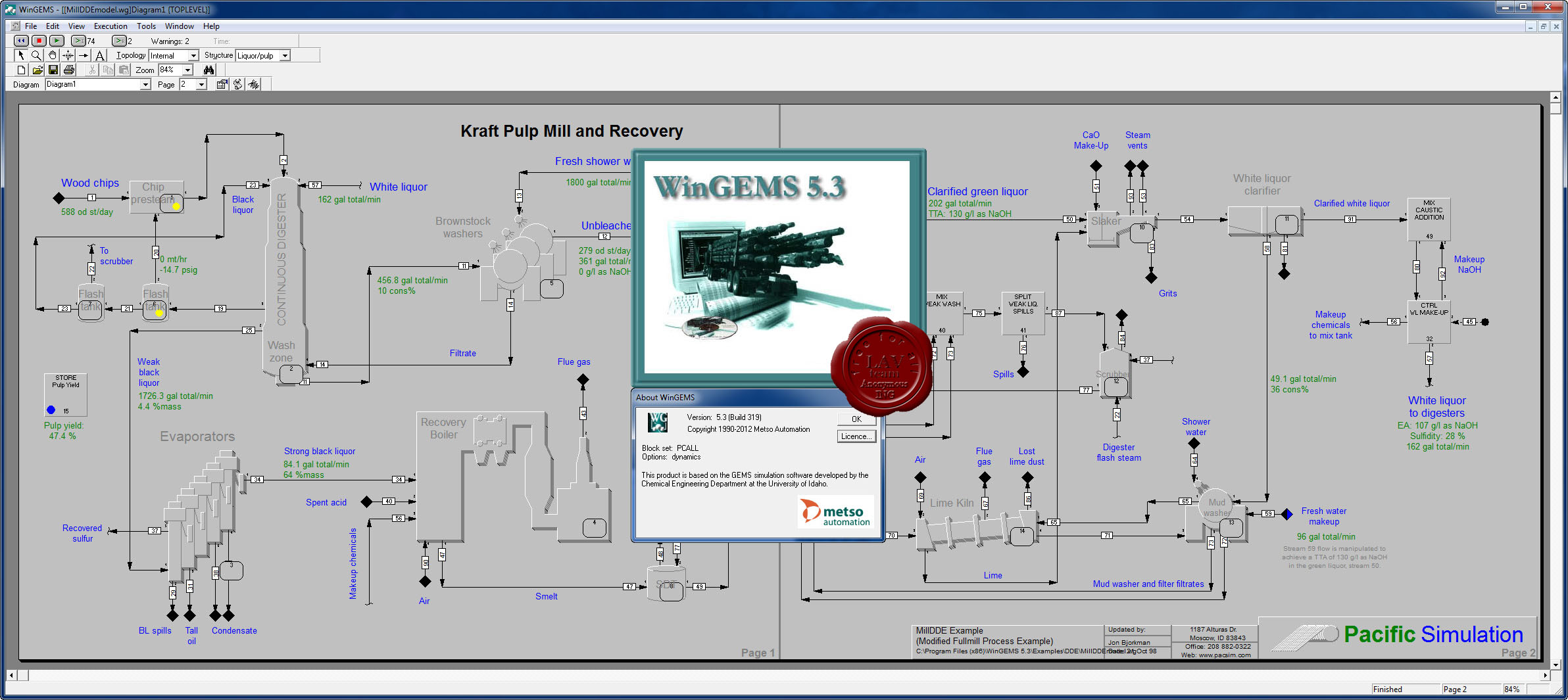Click the WinGEMS app icon in About dialog

click(658, 422)
